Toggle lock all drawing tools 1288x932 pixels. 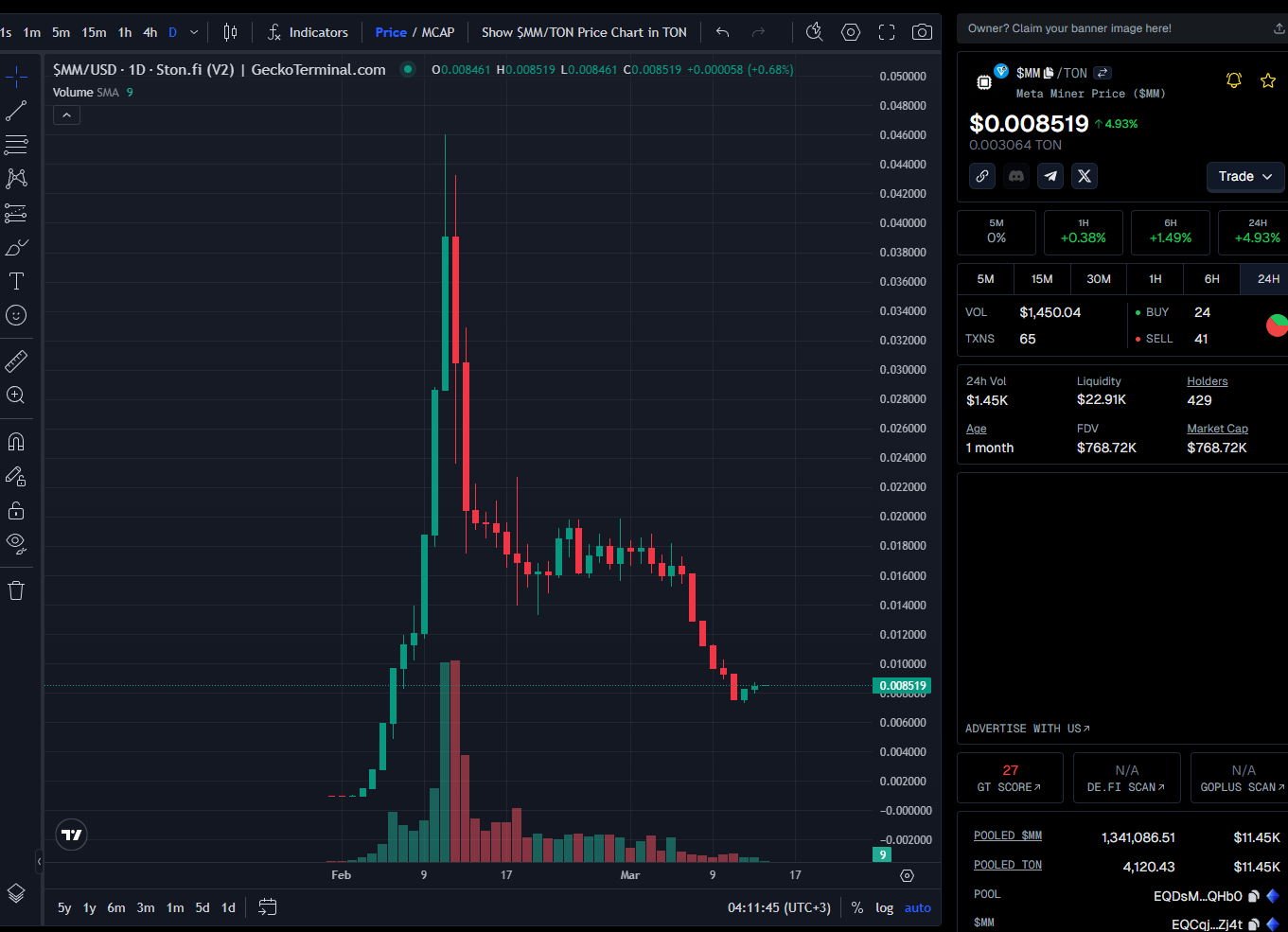pos(16,510)
